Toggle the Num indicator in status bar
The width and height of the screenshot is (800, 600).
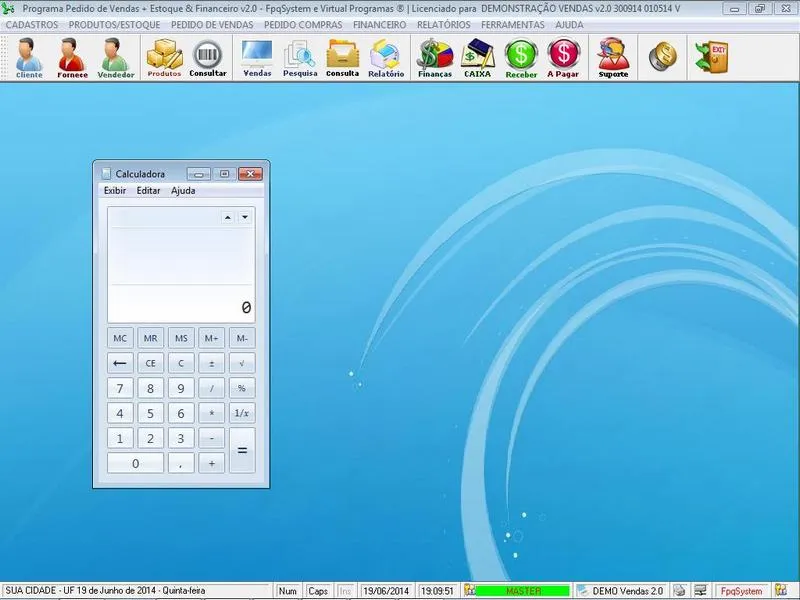point(288,591)
